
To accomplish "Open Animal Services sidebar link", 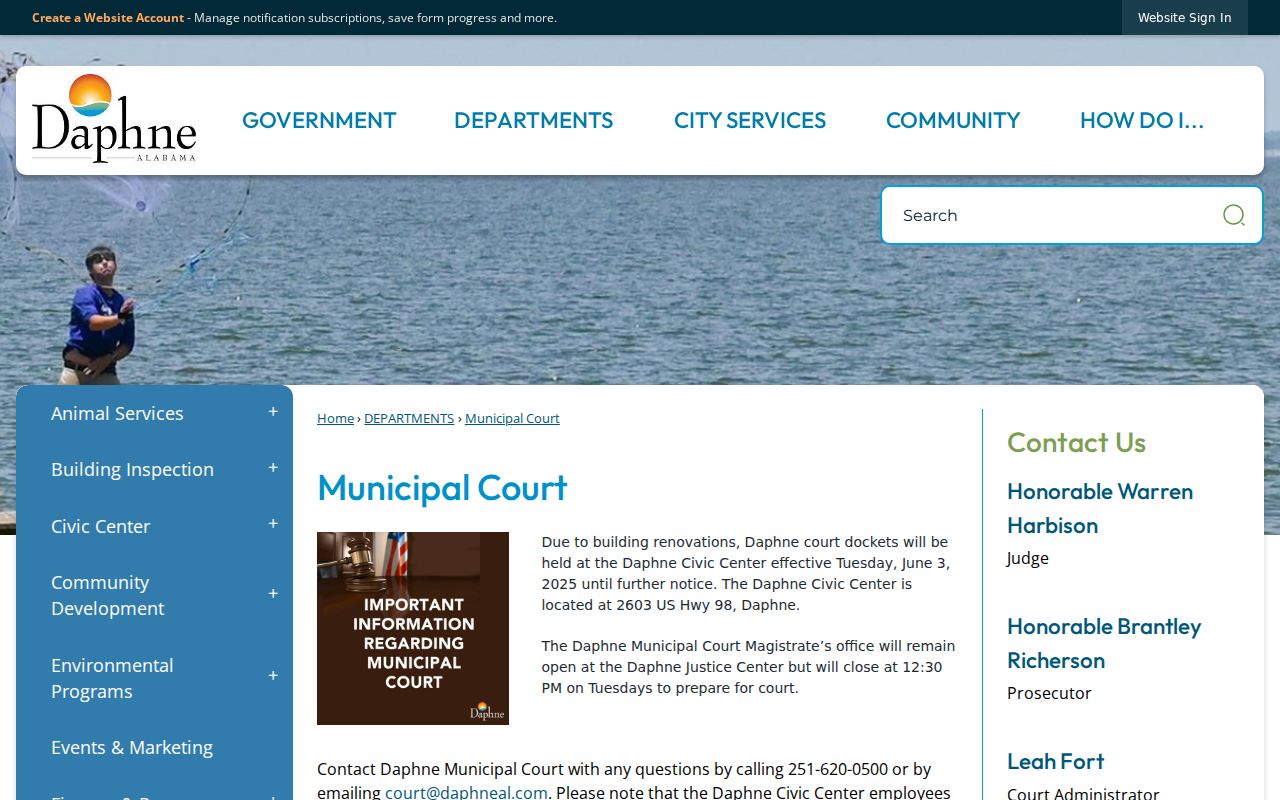I will click(117, 413).
